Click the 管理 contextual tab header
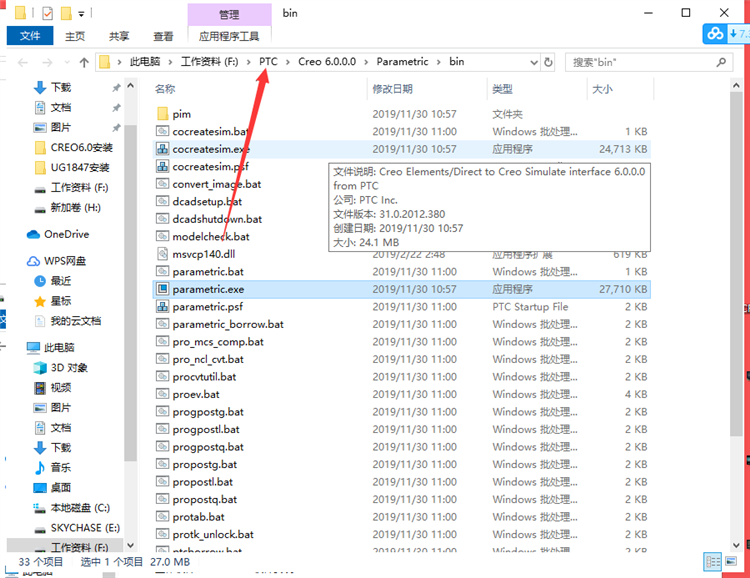The width and height of the screenshot is (750, 578). 229,14
